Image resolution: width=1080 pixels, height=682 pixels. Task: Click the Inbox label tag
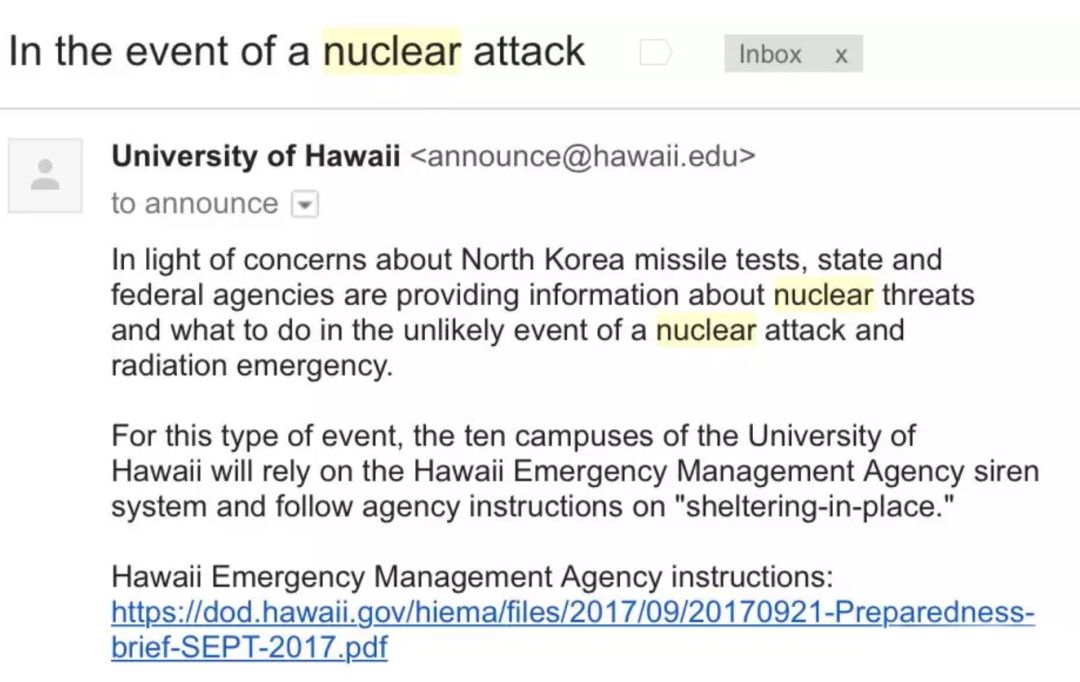pos(793,54)
